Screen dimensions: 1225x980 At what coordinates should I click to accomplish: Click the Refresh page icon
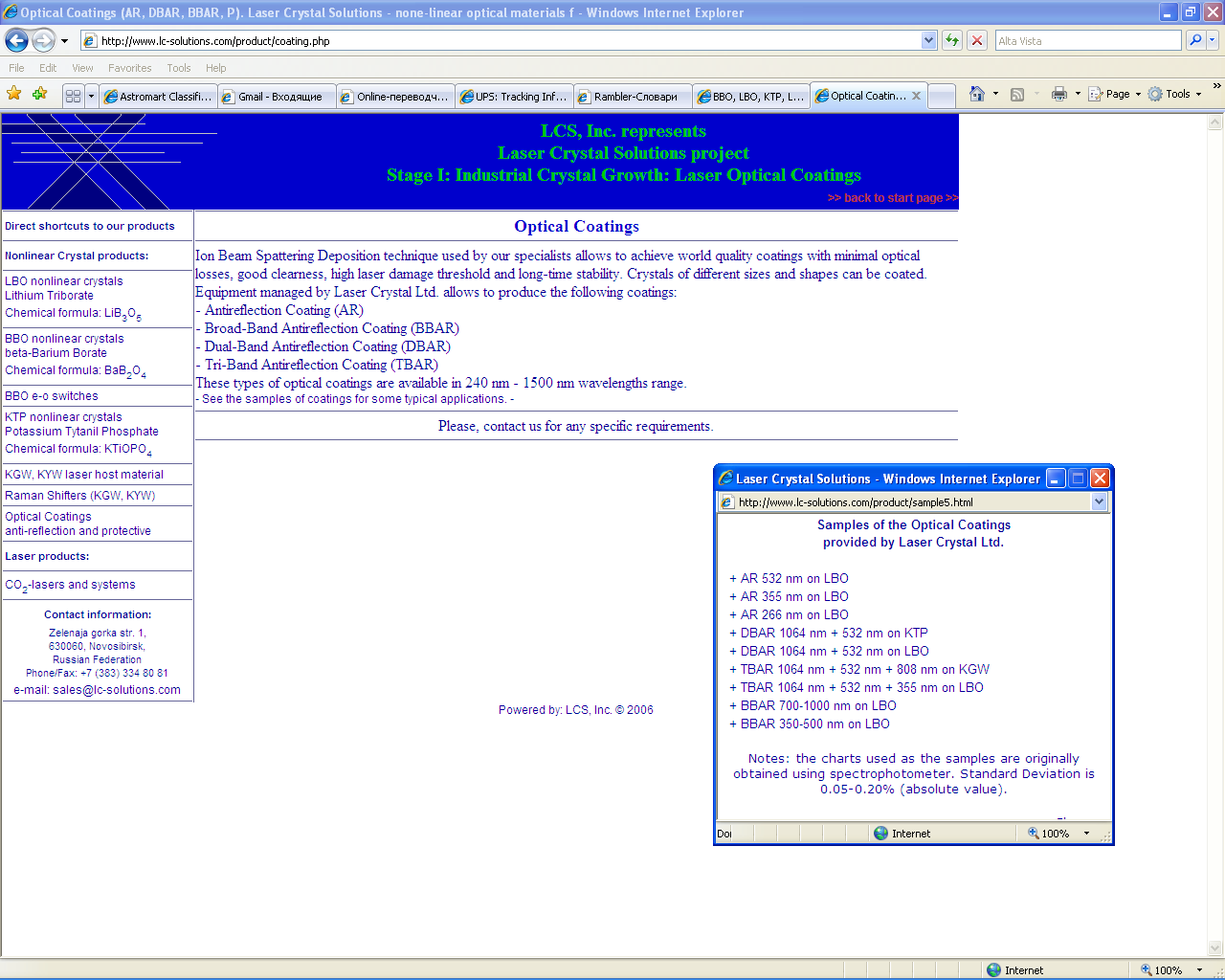(951, 40)
